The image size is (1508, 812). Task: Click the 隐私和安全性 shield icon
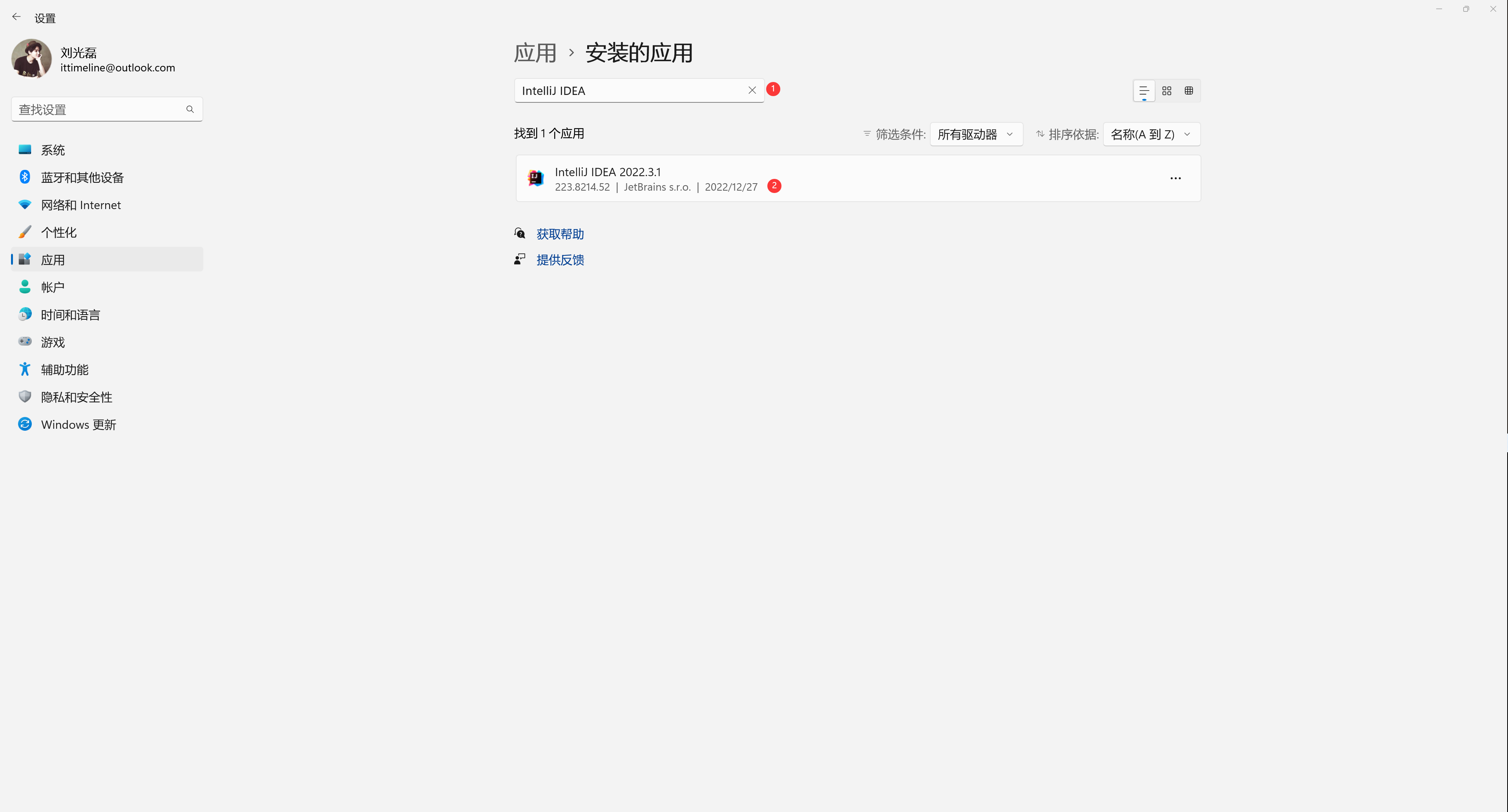(25, 397)
